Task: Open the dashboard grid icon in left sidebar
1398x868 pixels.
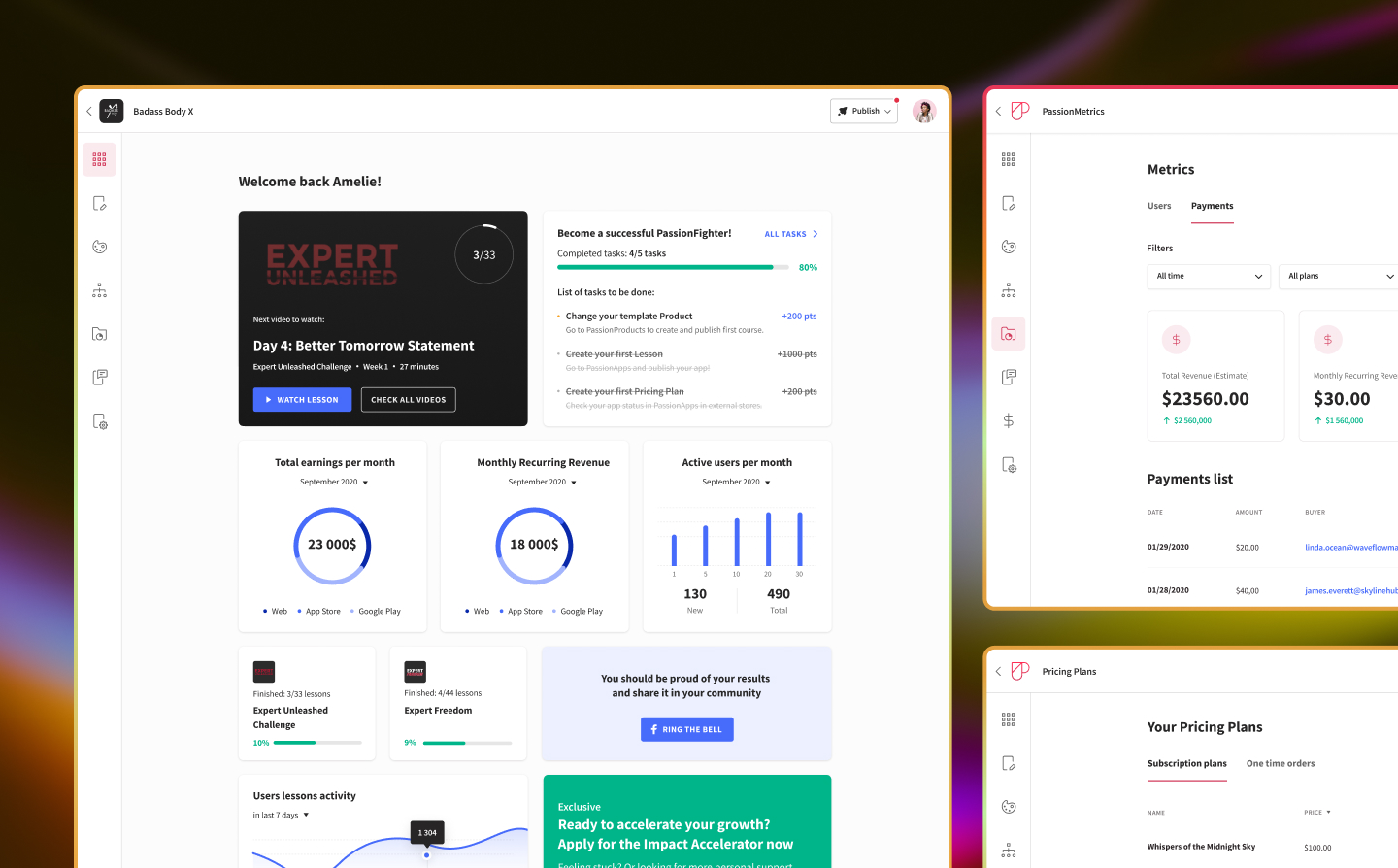Action: click(99, 159)
